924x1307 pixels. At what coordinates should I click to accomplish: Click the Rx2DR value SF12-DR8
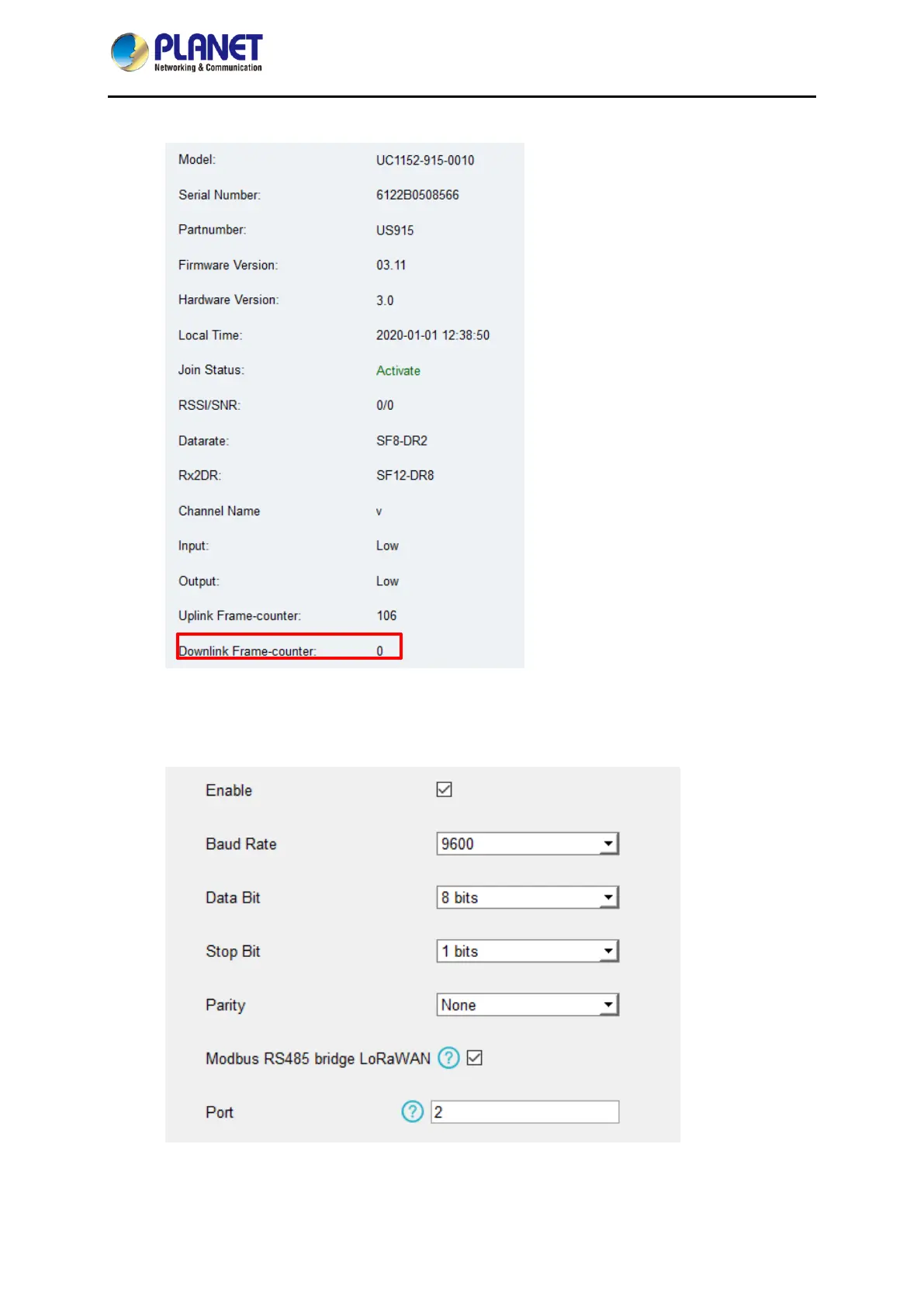405,476
